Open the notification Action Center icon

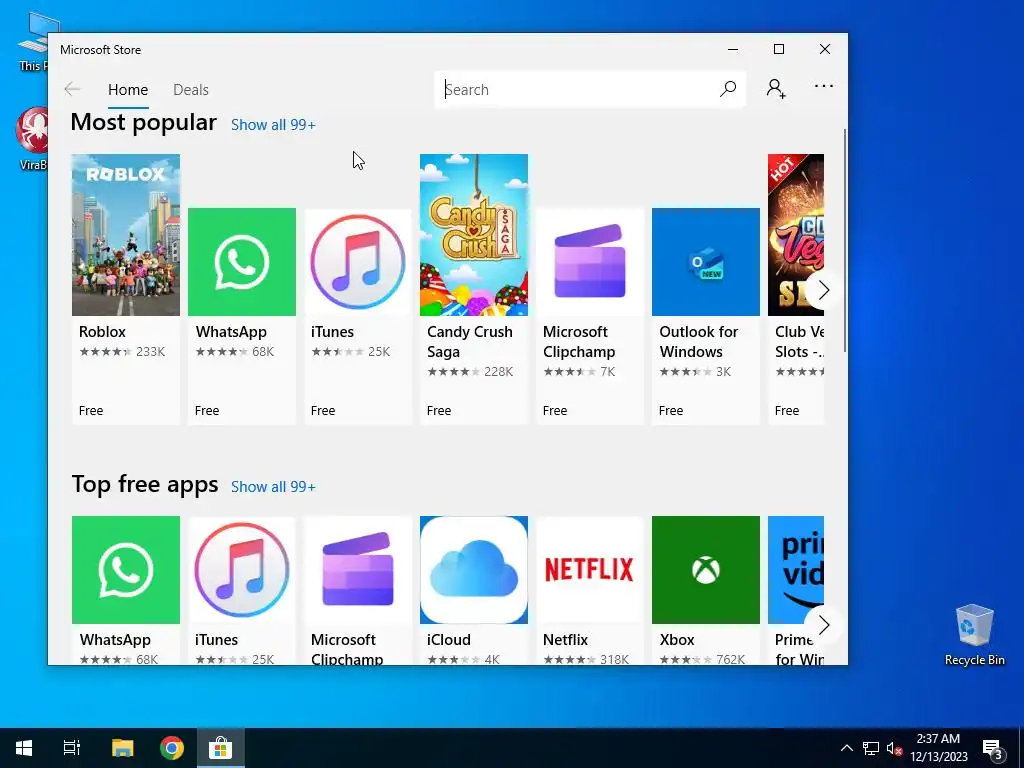(x=993, y=749)
